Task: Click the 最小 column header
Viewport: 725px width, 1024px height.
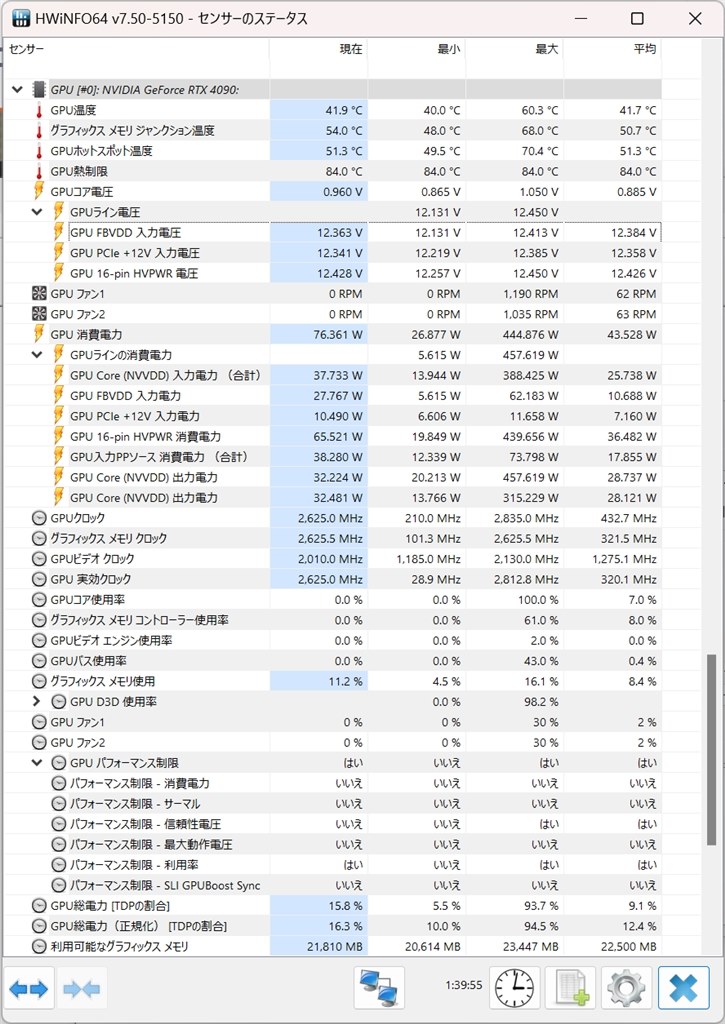Action: pyautogui.click(x=417, y=57)
